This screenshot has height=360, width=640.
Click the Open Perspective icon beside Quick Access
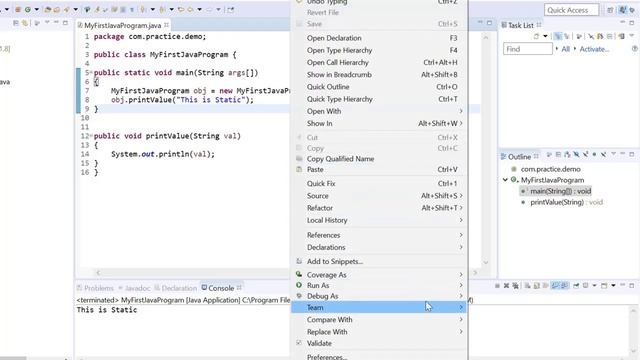tap(610, 10)
